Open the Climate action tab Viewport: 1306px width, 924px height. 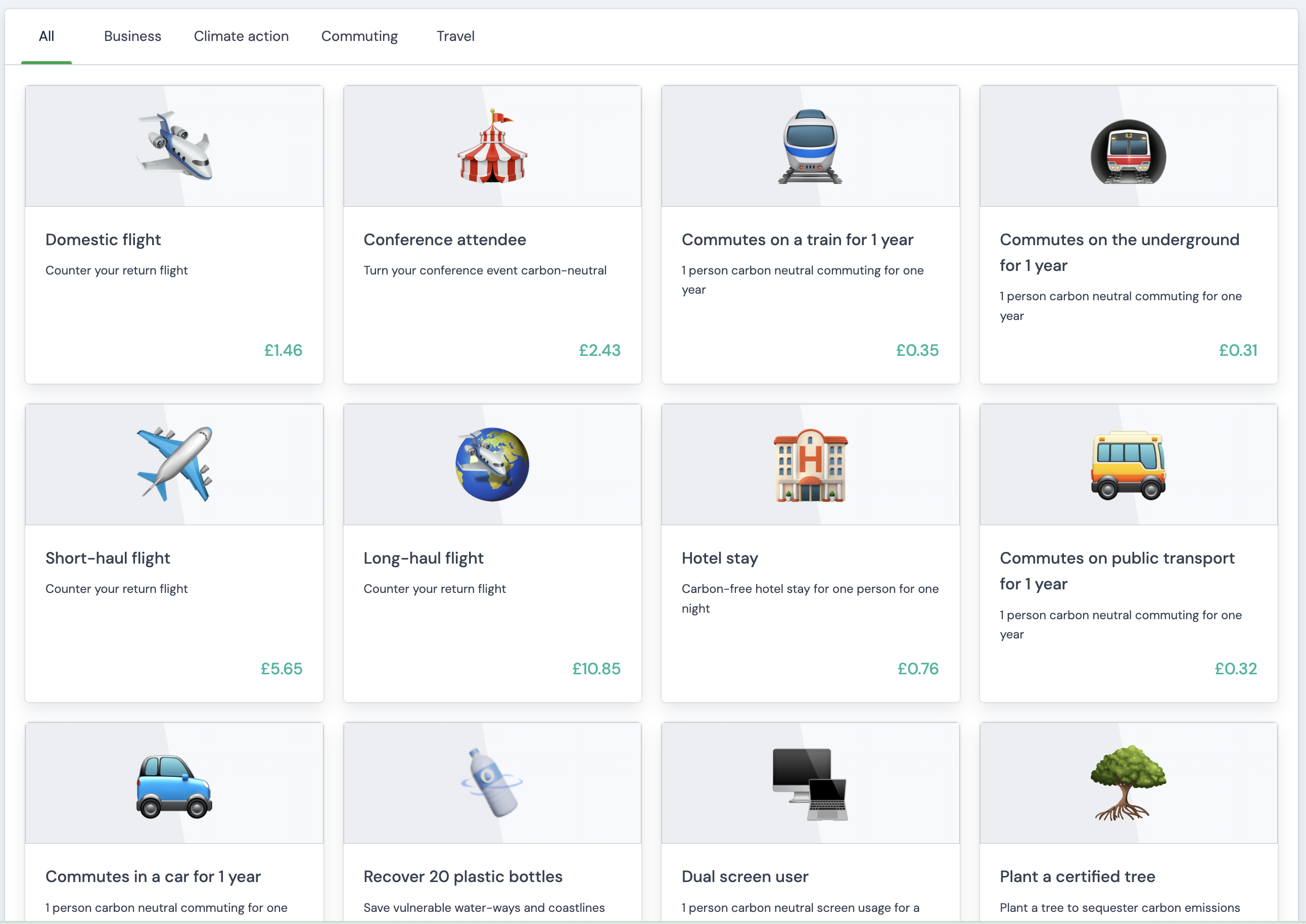[x=241, y=36]
